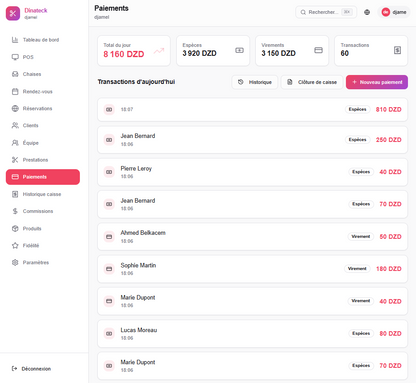
Task: Click the Historique caisse receipt icon
Action: tap(15, 194)
